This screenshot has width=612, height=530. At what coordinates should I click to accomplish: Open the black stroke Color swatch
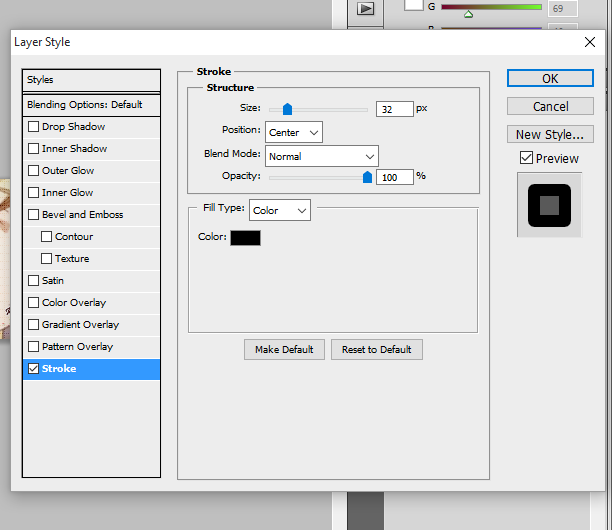coord(245,237)
